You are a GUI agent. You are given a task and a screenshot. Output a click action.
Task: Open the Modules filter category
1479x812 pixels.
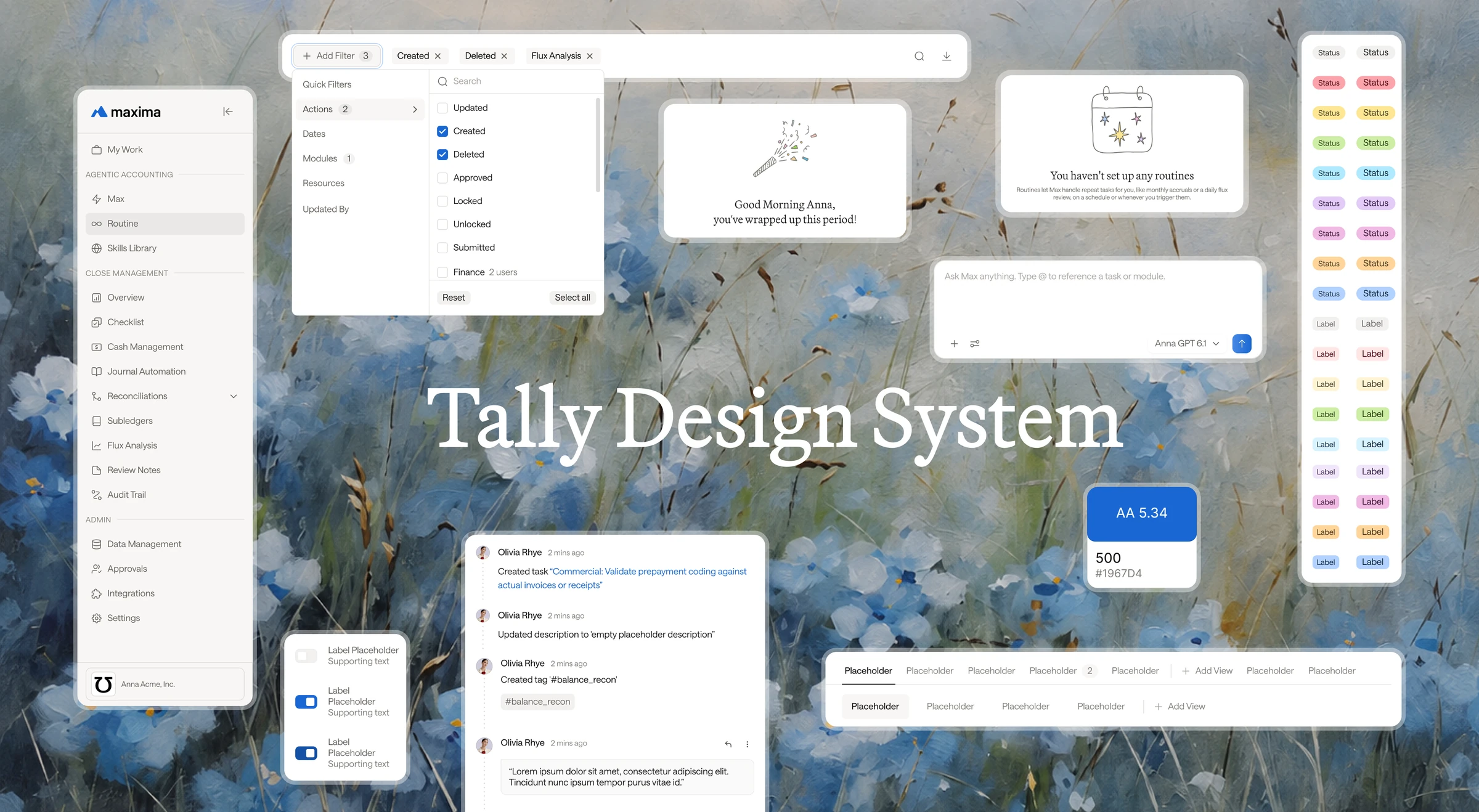click(361, 158)
